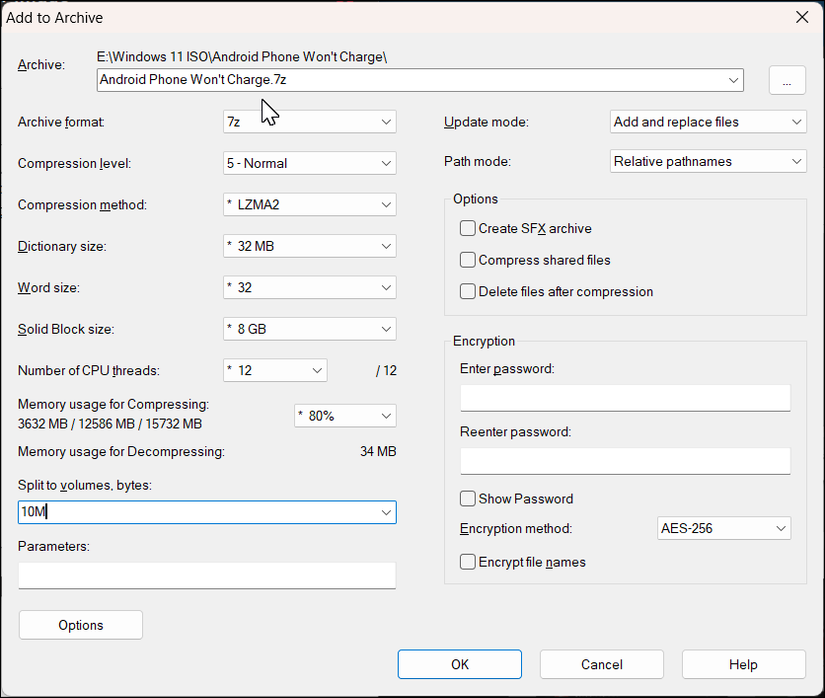Enable Compress shared files
This screenshot has width=825, height=698.
pyautogui.click(x=467, y=260)
